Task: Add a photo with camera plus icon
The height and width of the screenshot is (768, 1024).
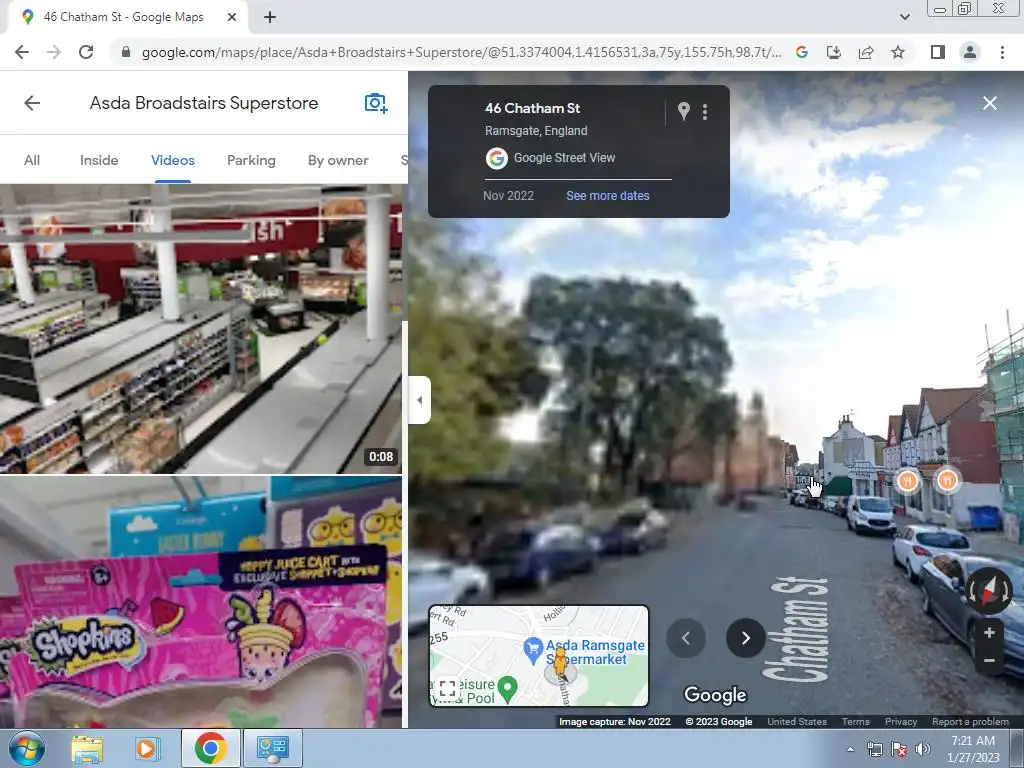Action: [x=376, y=103]
